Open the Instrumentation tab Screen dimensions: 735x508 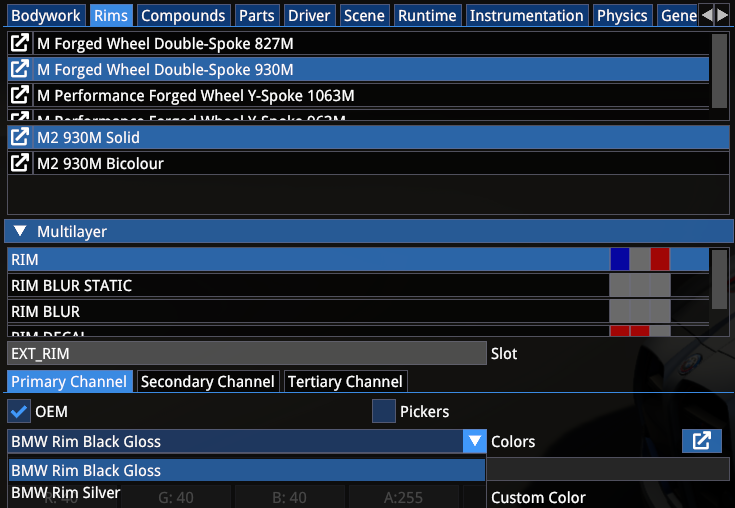pyautogui.click(x=527, y=15)
